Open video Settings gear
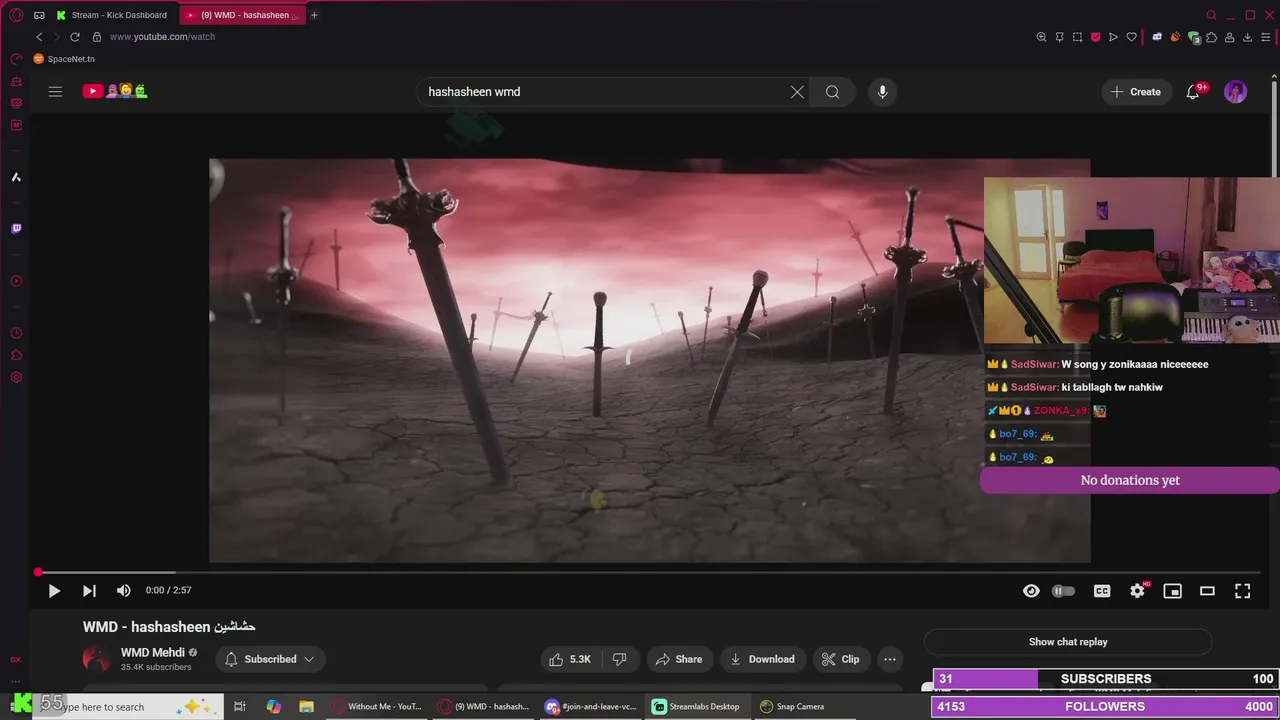 1137,591
